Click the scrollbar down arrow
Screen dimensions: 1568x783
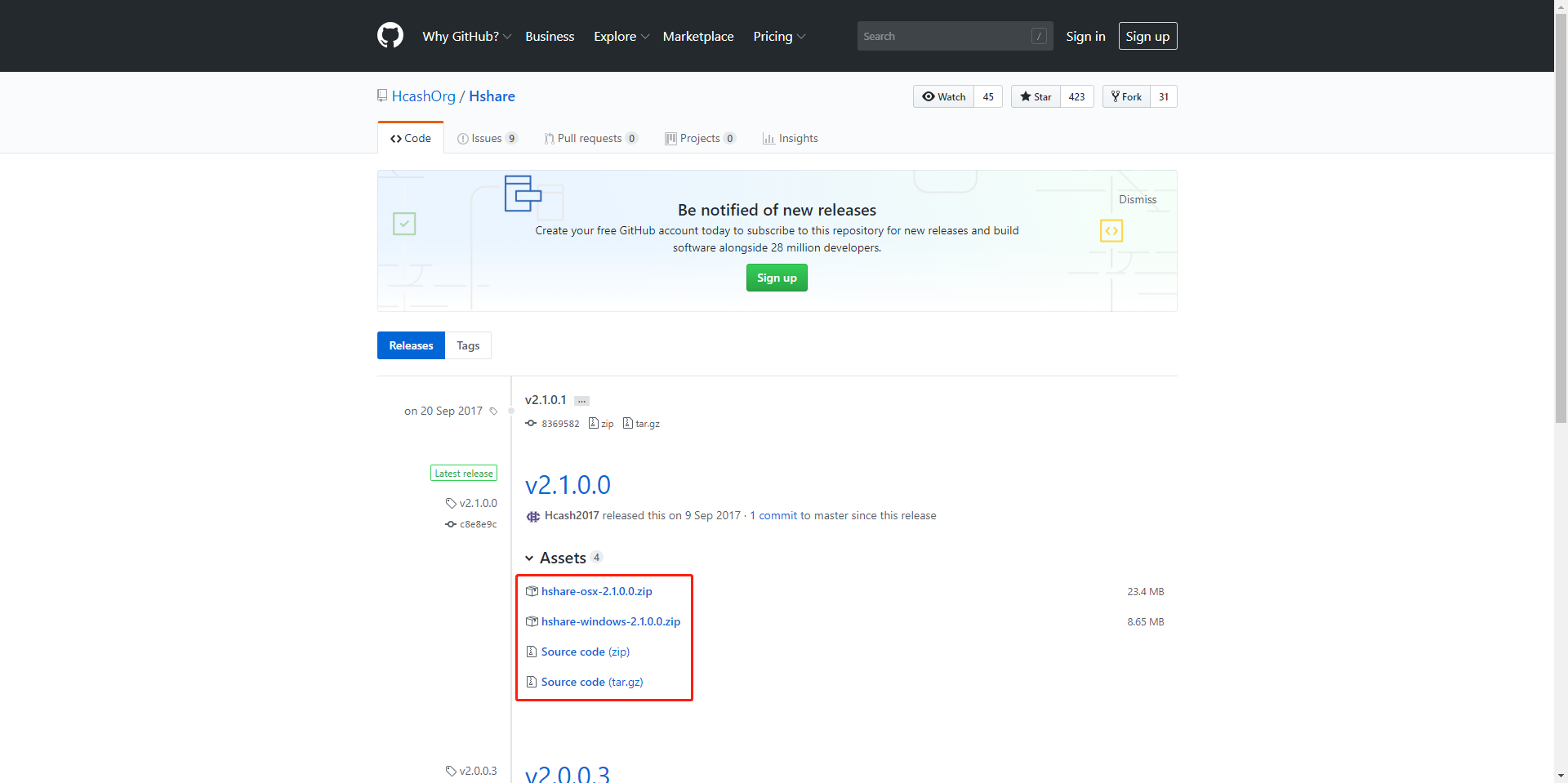pos(1561,776)
